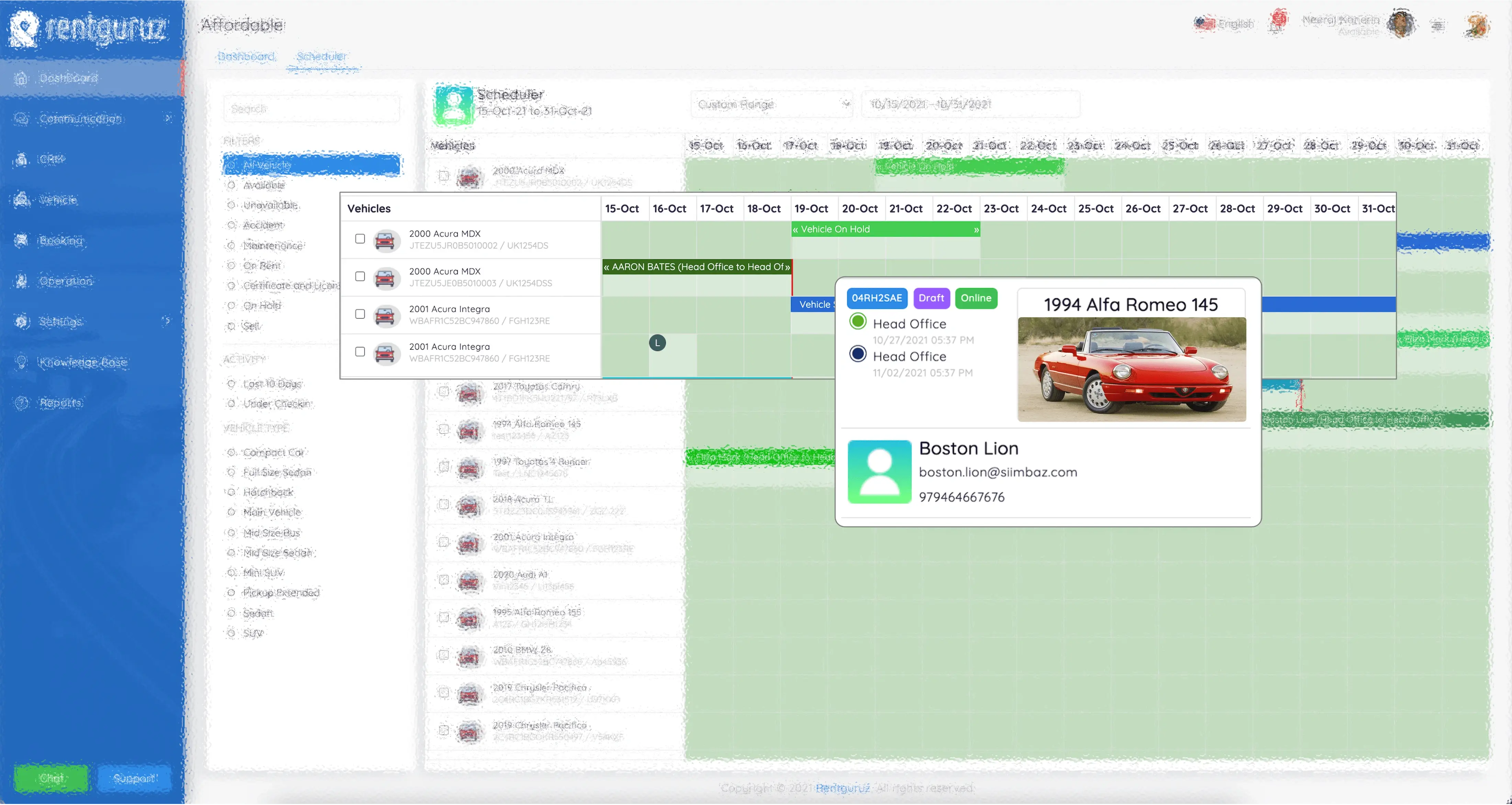The height and width of the screenshot is (805, 1512).
Task: Click the green Online status badge
Action: [976, 298]
